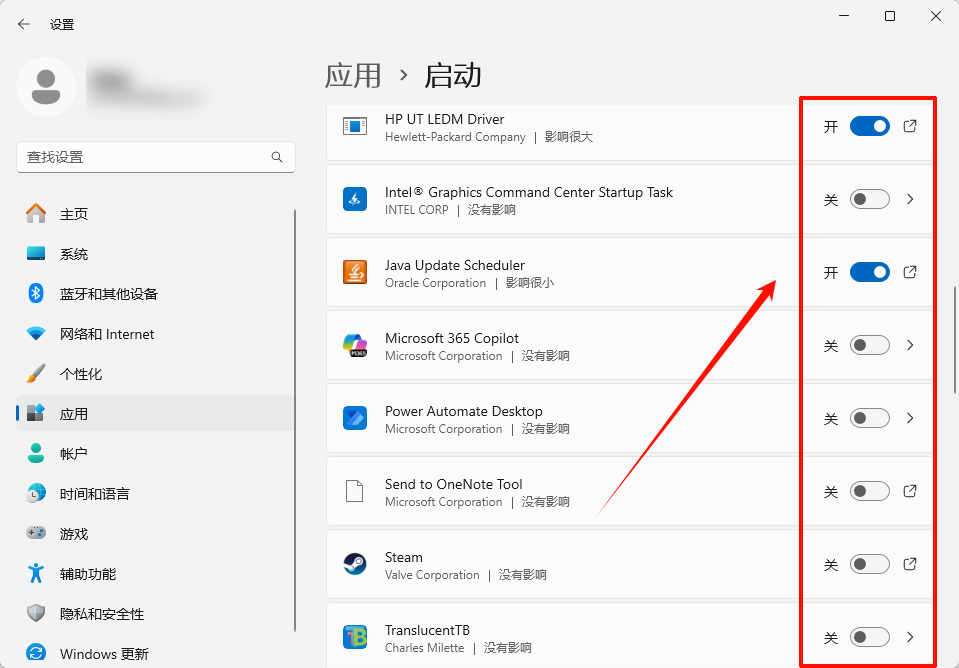Enable Microsoft 365 Copilot startup toggle
The image size is (959, 668).
(x=870, y=346)
